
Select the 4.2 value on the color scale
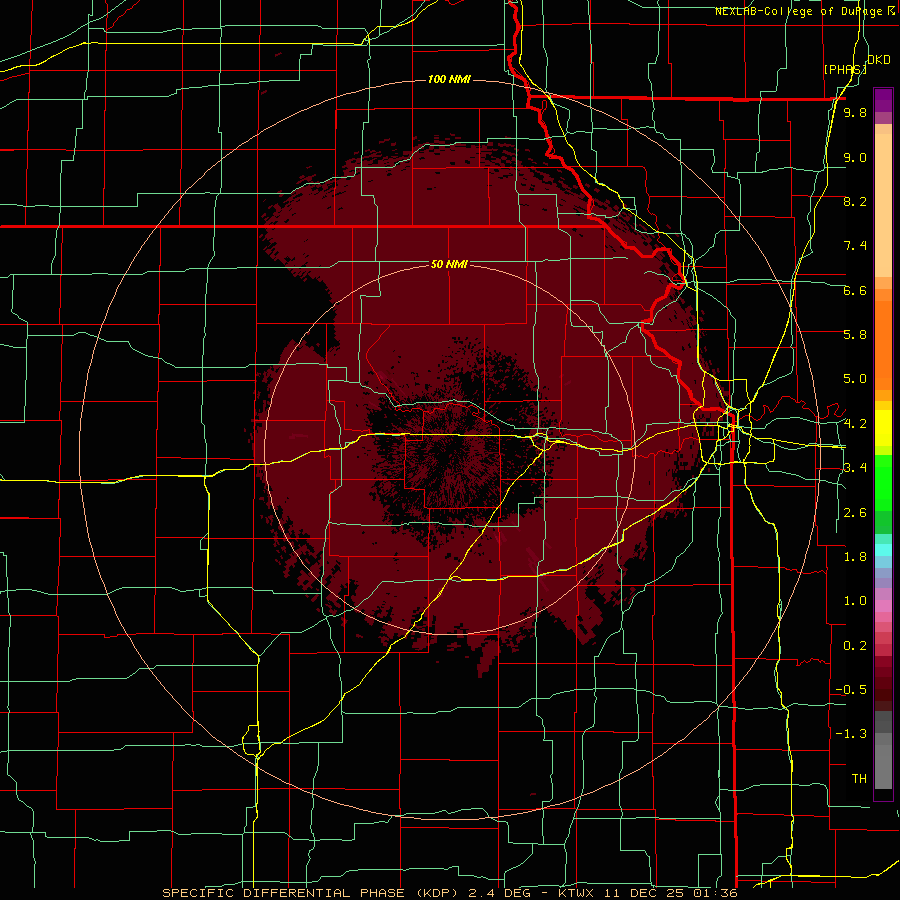click(855, 424)
